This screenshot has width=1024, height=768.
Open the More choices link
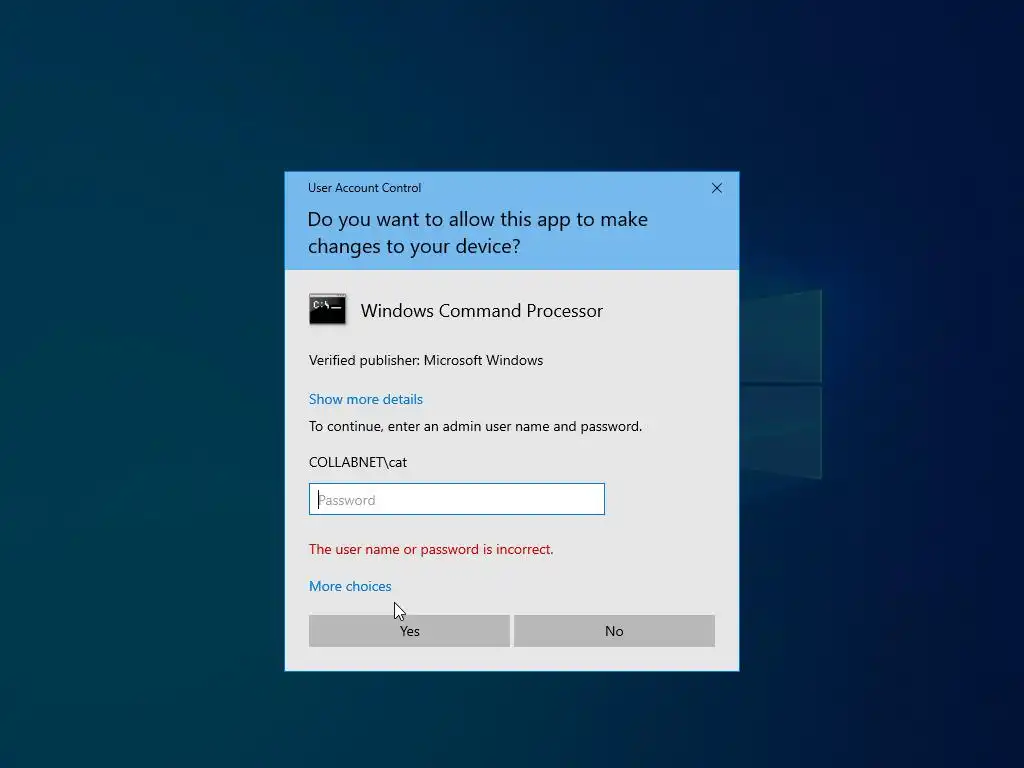click(350, 586)
